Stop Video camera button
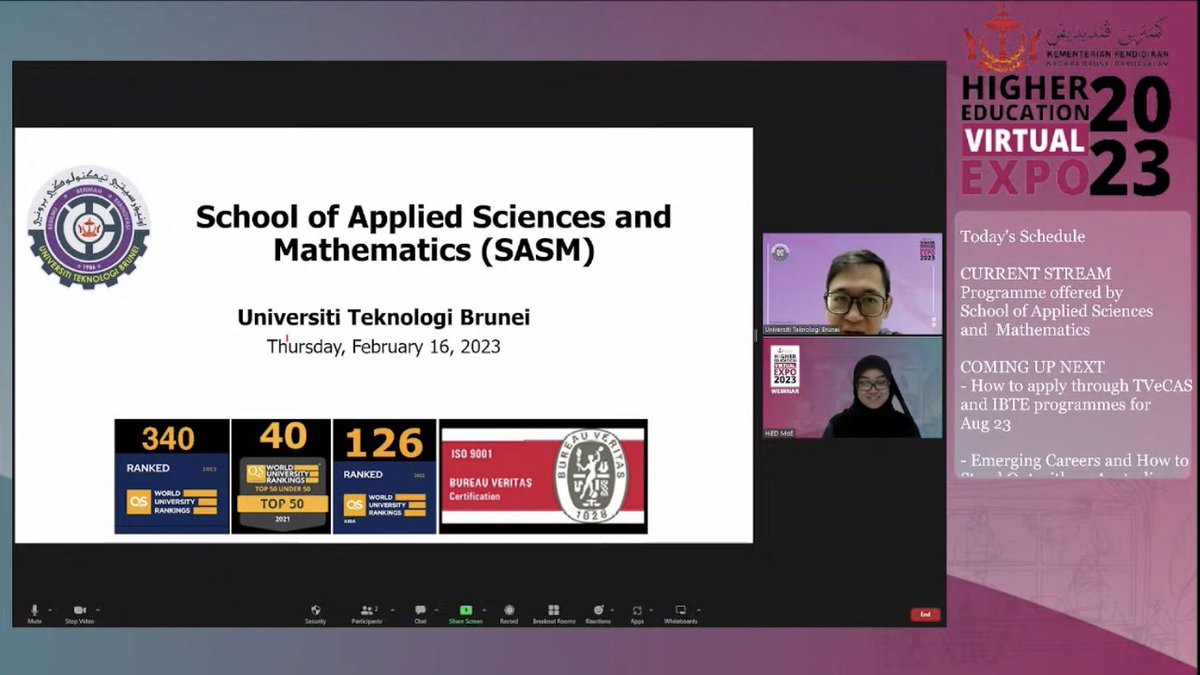 pos(79,613)
